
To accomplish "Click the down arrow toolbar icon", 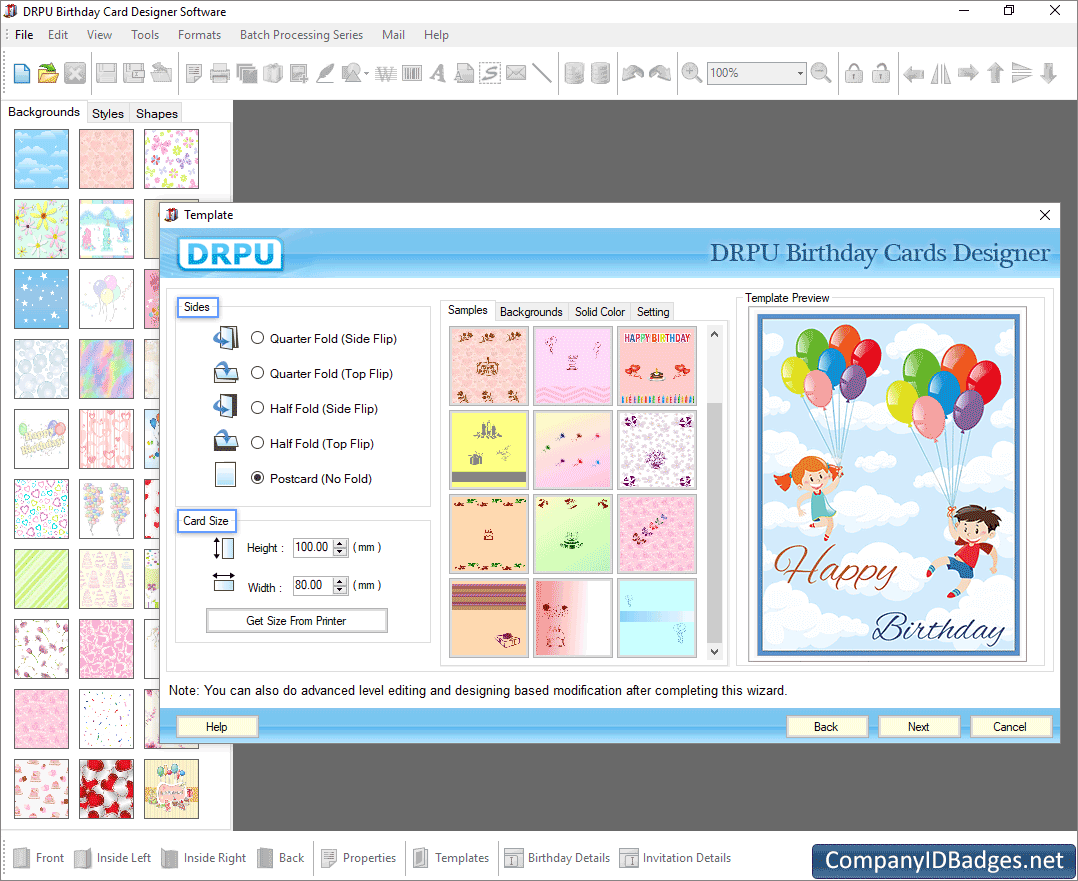I will tap(1048, 73).
